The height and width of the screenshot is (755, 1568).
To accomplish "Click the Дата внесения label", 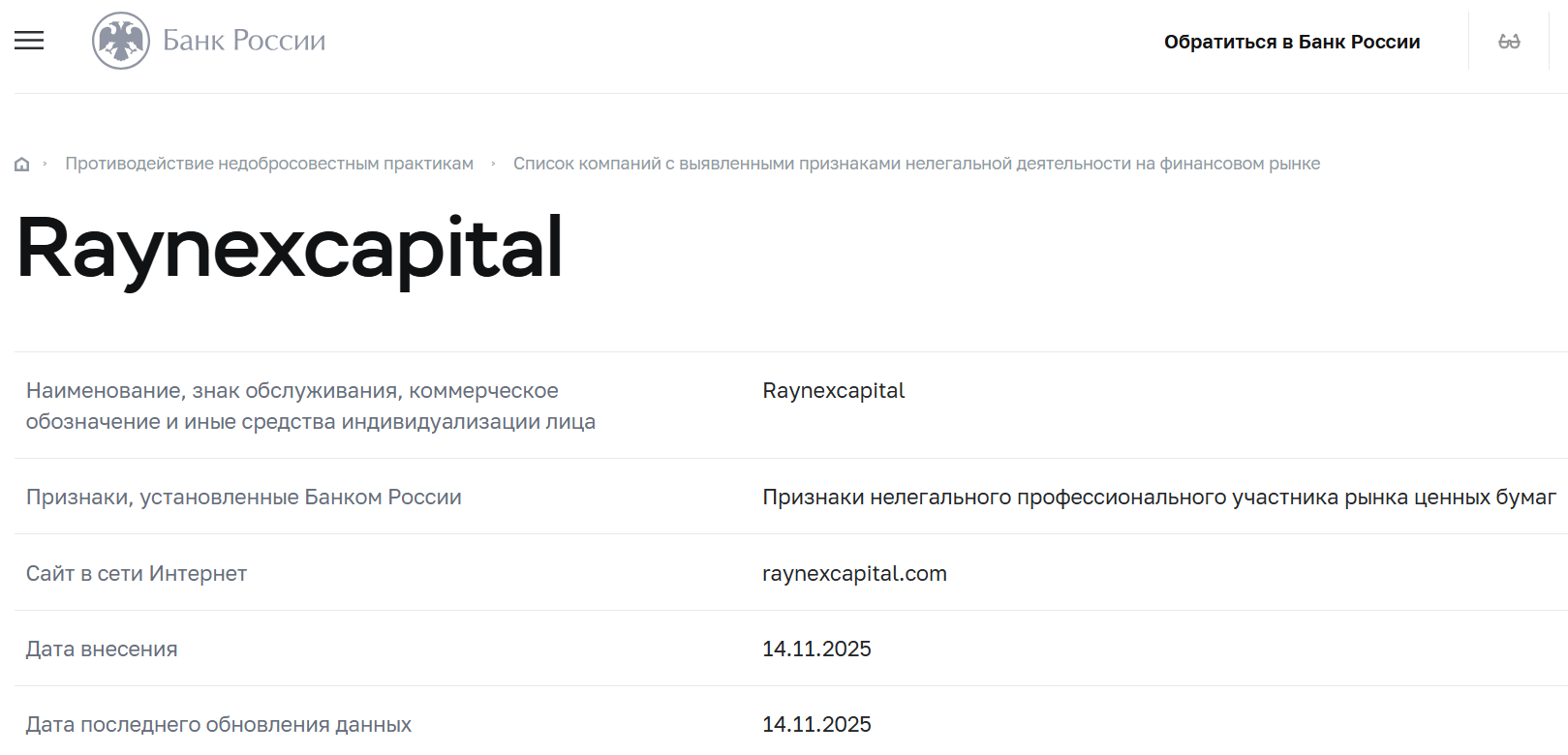I will coord(102,649).
